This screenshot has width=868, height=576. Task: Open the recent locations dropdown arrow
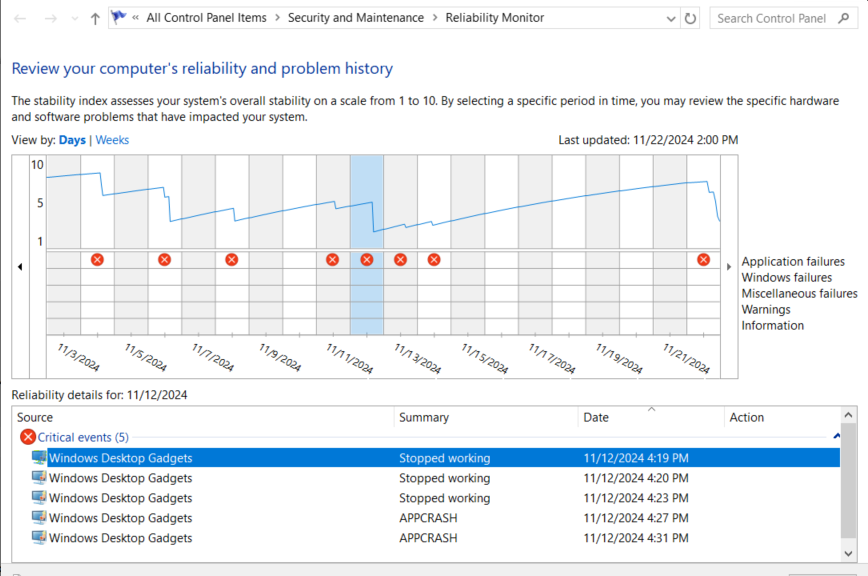(x=75, y=19)
